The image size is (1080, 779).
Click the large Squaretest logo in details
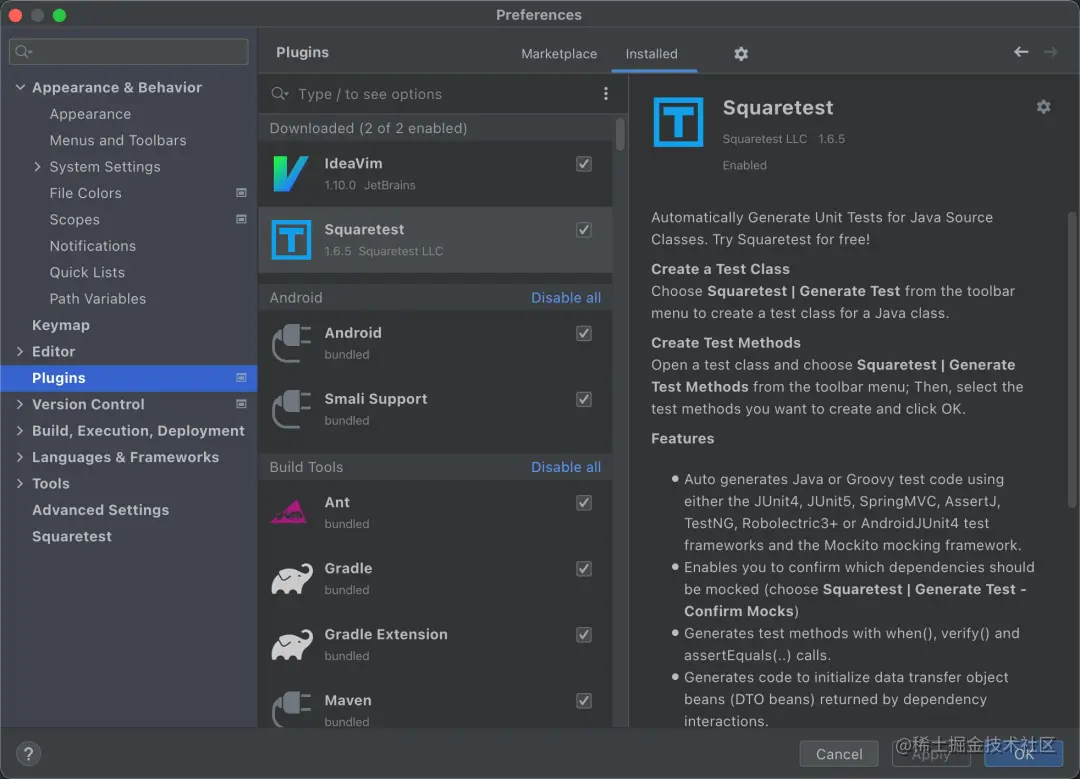(678, 122)
